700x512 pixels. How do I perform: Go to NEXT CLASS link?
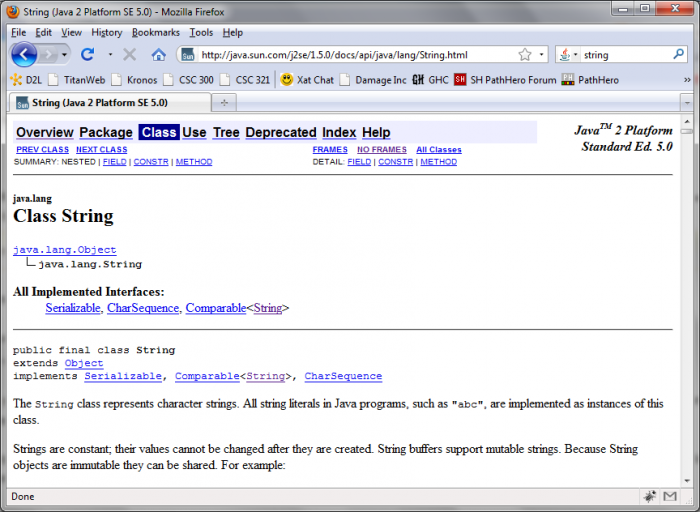pos(101,150)
